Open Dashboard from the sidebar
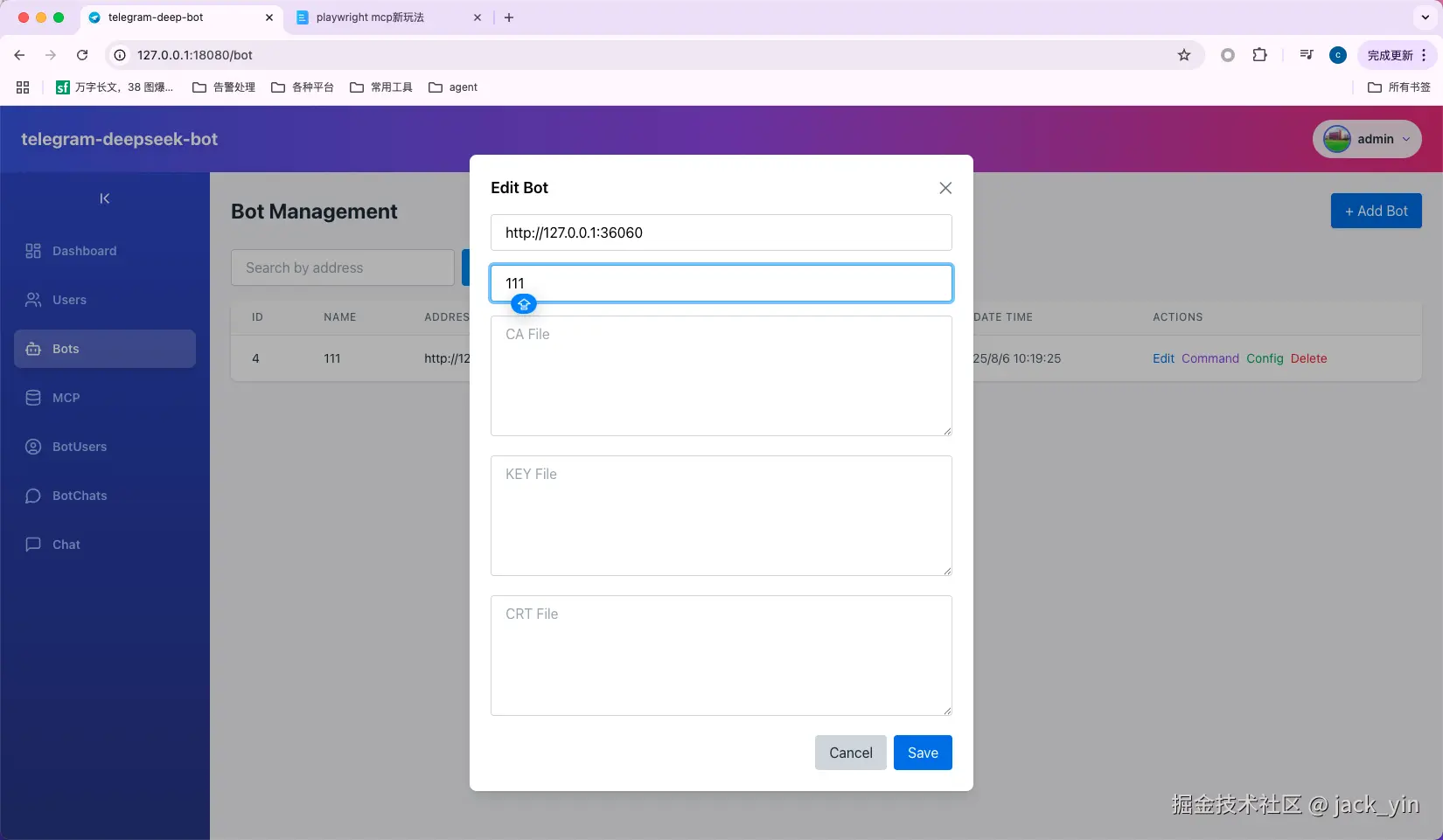 coord(105,251)
